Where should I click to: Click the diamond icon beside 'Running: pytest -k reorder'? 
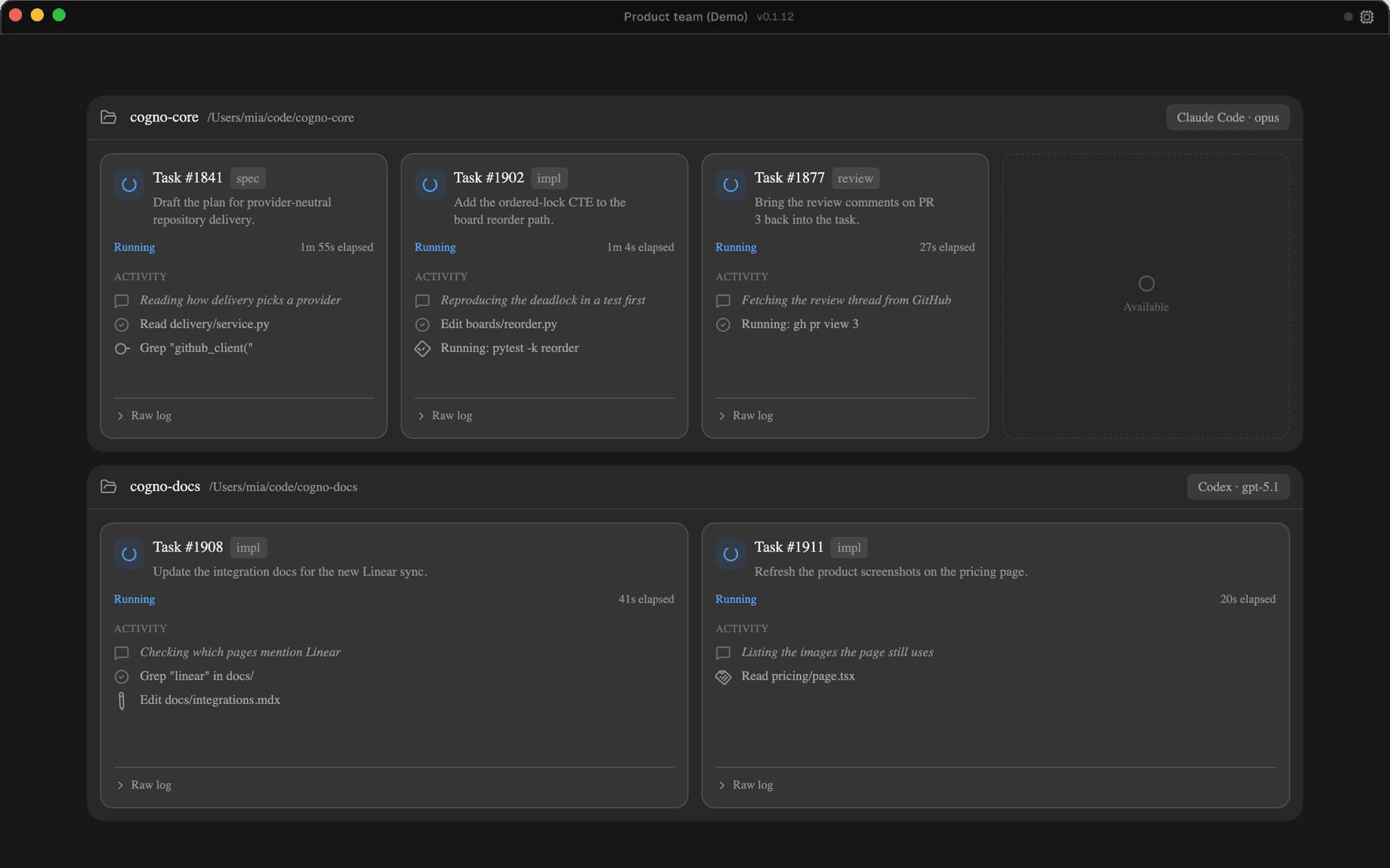(x=422, y=348)
